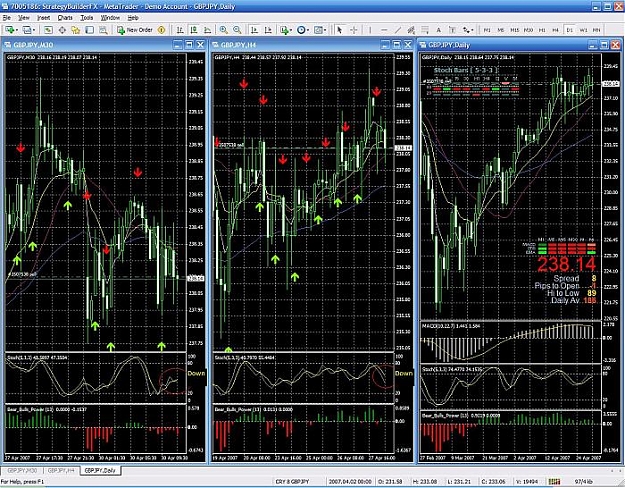
Task: Click the New Order button
Action: point(135,30)
